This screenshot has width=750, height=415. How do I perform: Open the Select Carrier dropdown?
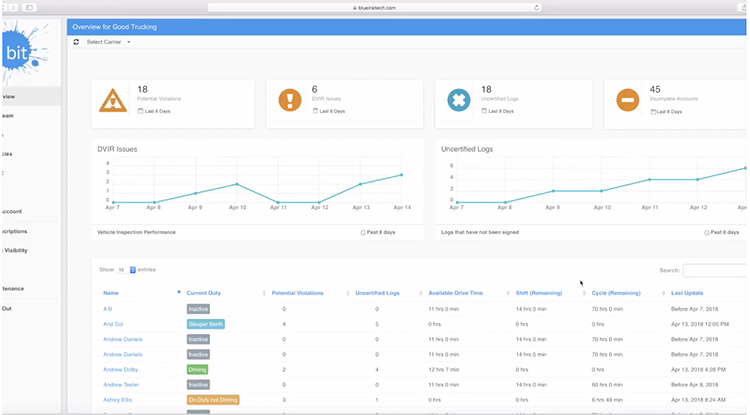tap(108, 42)
